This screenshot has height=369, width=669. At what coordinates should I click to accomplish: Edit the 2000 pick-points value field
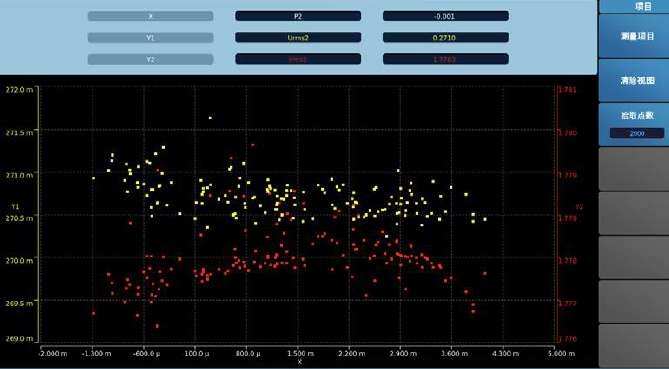click(x=637, y=134)
